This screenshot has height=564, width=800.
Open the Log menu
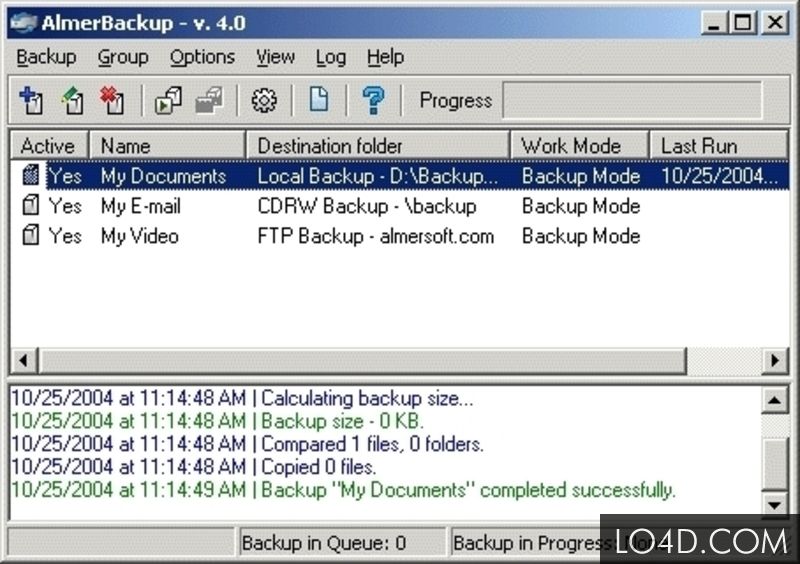pyautogui.click(x=331, y=57)
